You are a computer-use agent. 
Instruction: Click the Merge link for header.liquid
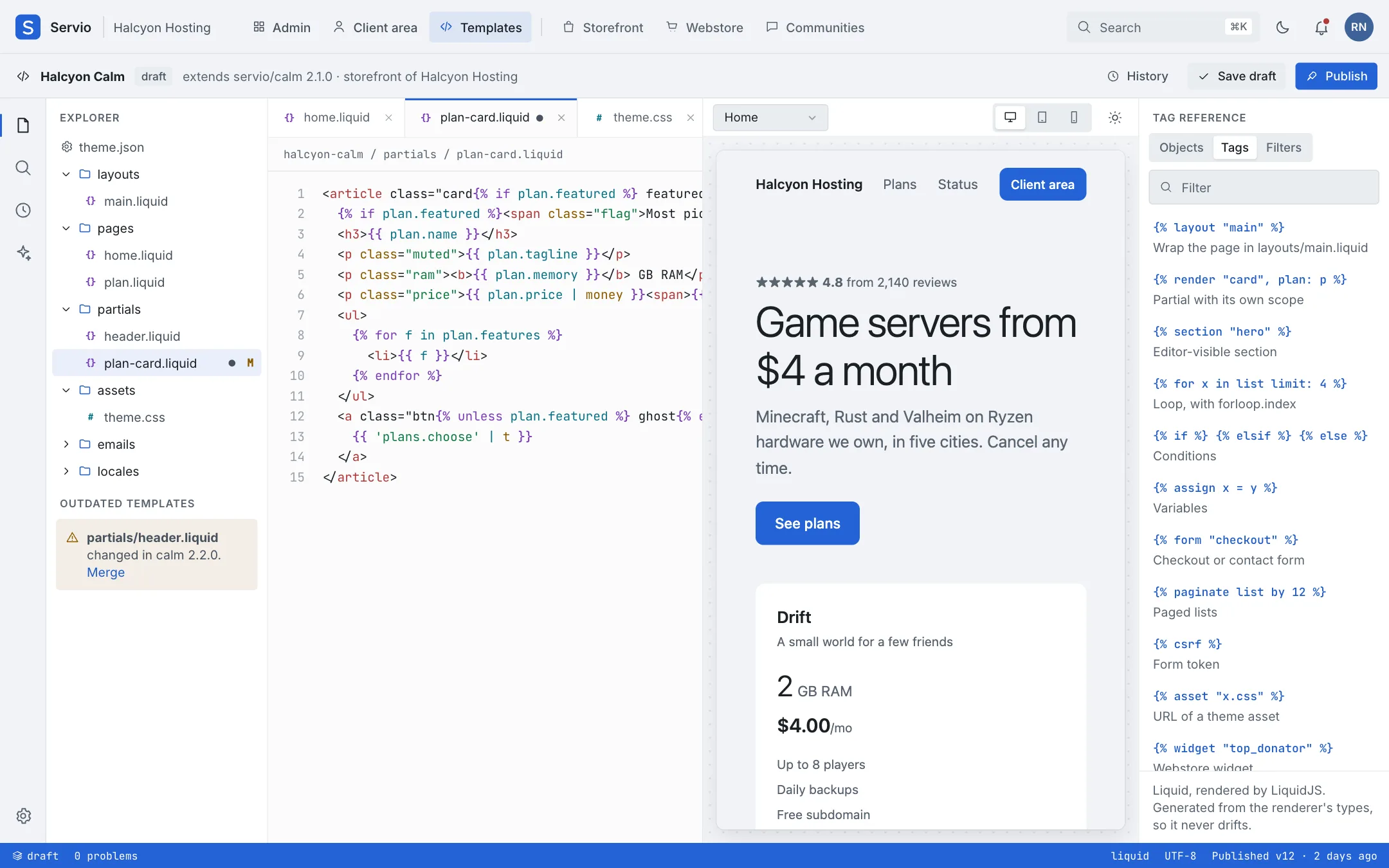coord(105,572)
